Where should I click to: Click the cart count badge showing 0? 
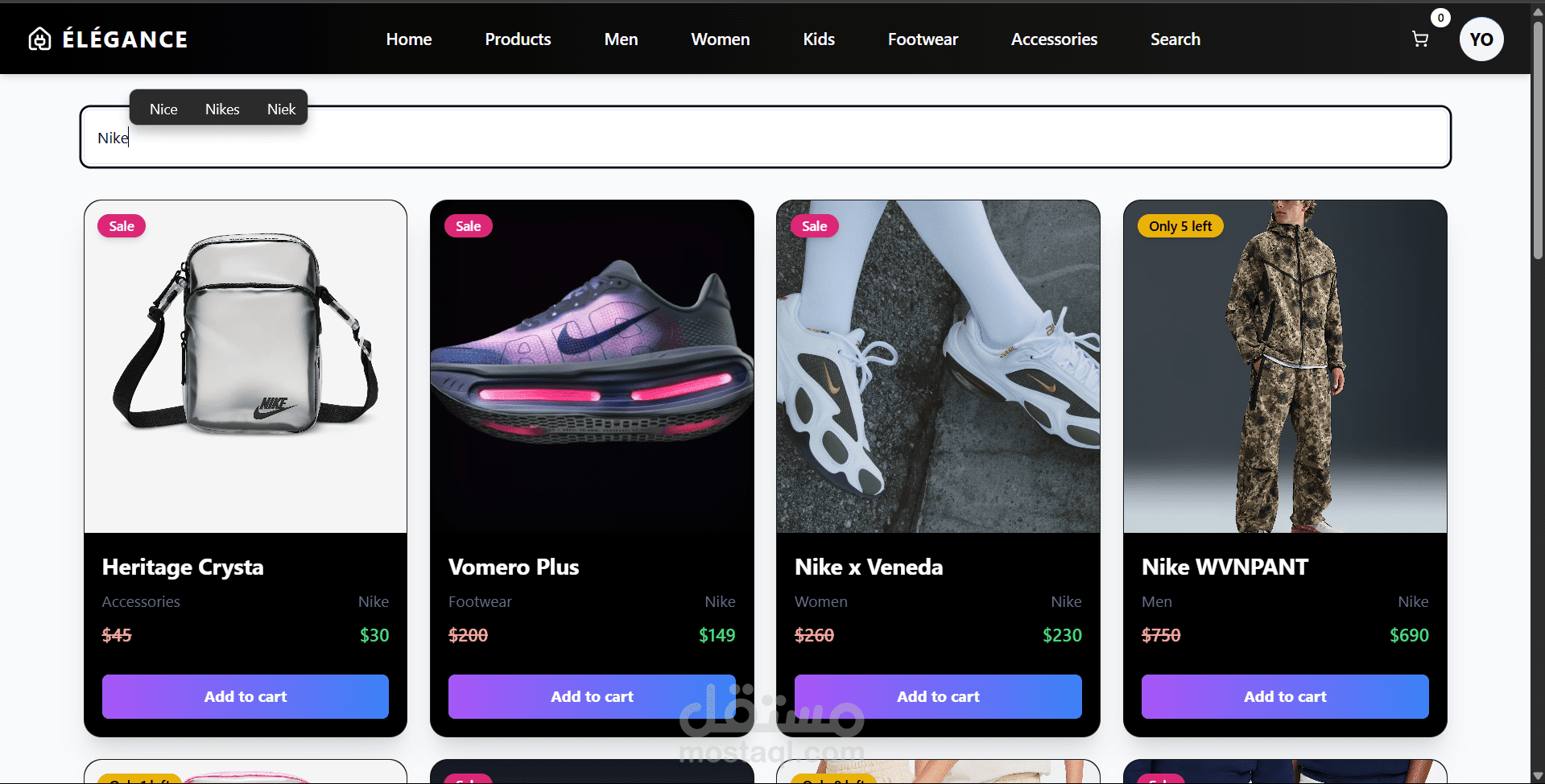(x=1440, y=18)
